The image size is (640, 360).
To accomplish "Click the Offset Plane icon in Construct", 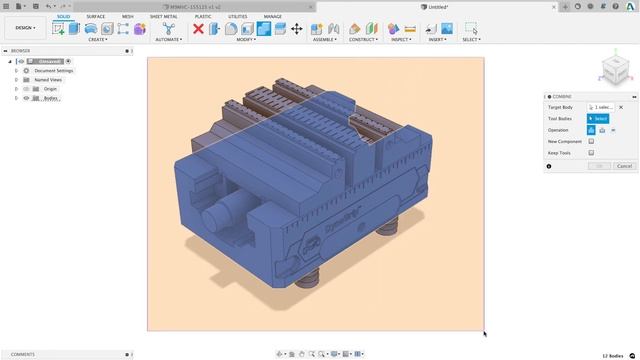I will (355, 29).
